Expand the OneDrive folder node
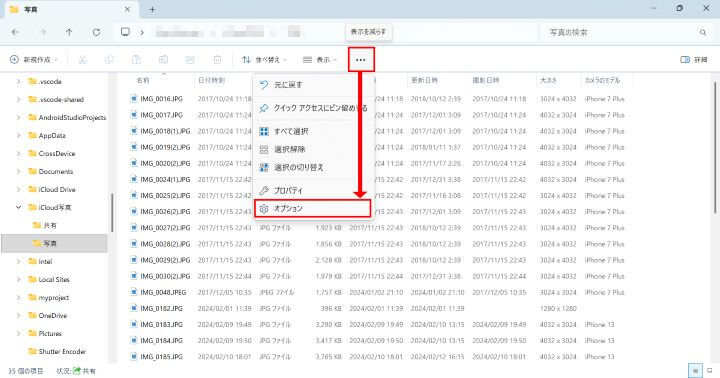The image size is (720, 378). click(18, 316)
